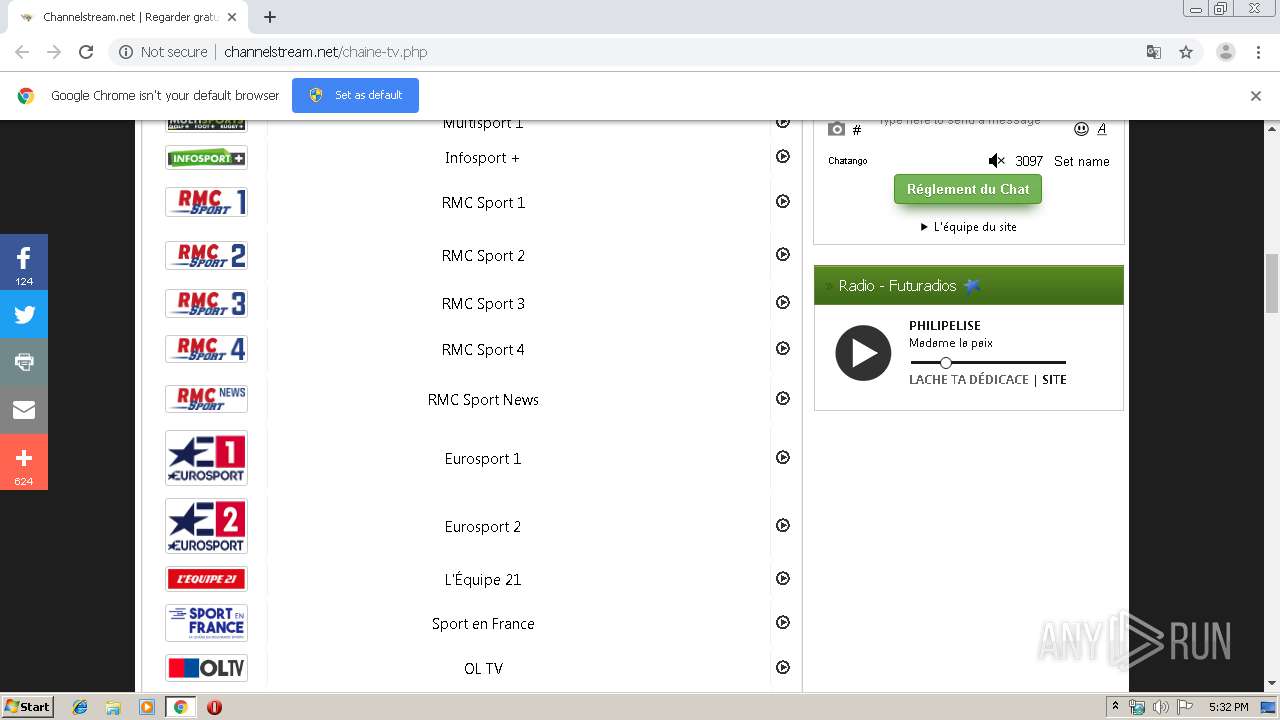Screen dimensions: 1280x720
Task: Select the Channelstream.net tab
Action: 127,17
